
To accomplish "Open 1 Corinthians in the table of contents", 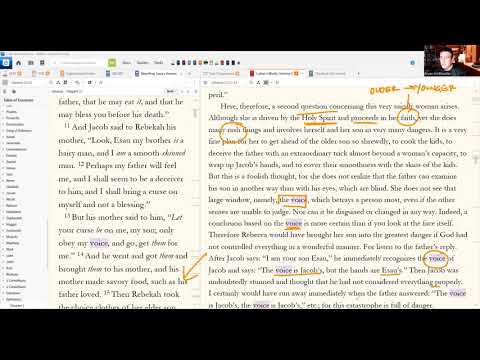I will tap(16, 281).
